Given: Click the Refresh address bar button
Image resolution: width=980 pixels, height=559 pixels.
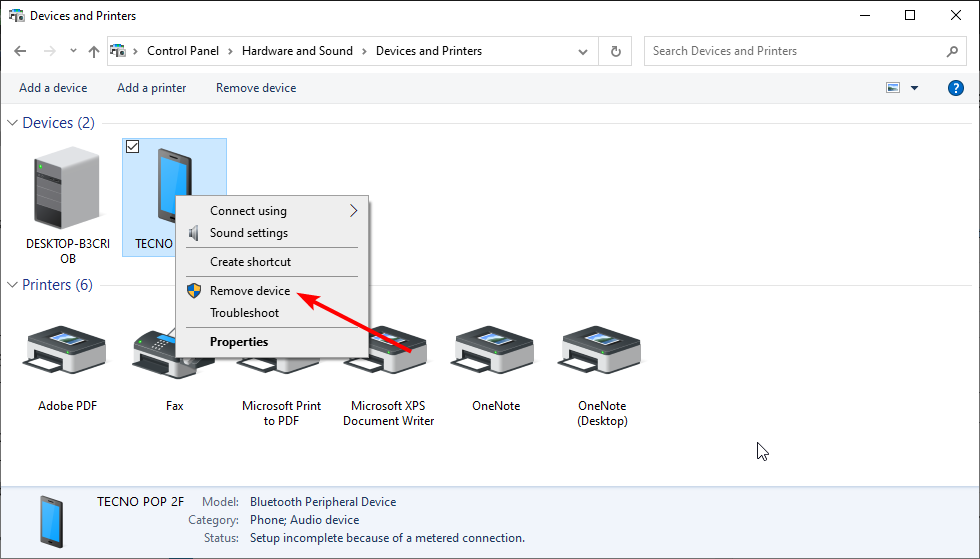Looking at the screenshot, I should coord(616,51).
